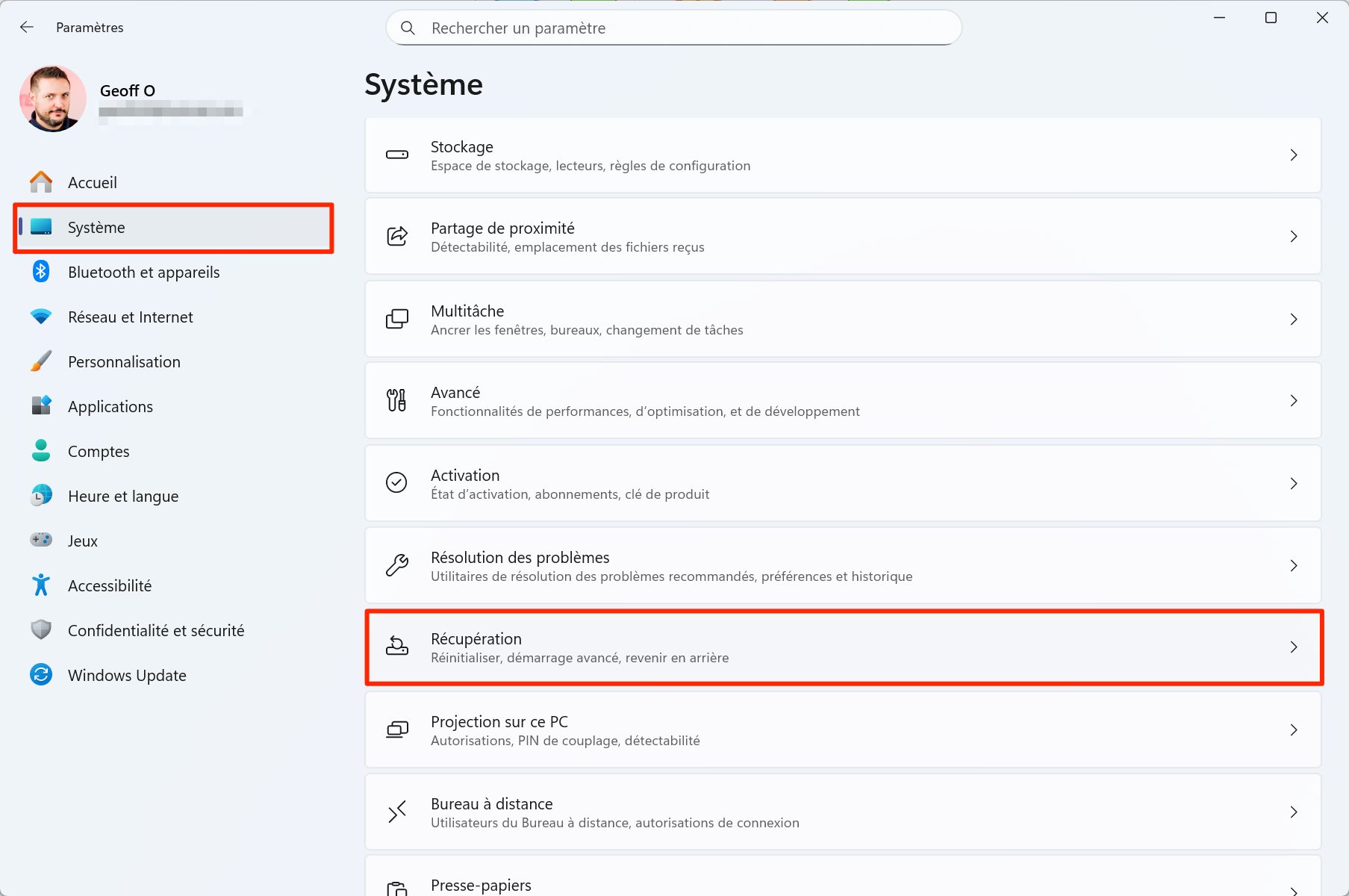Viewport: 1349px width, 896px height.
Task: Click the Geoff O profile picture
Action: 53,99
